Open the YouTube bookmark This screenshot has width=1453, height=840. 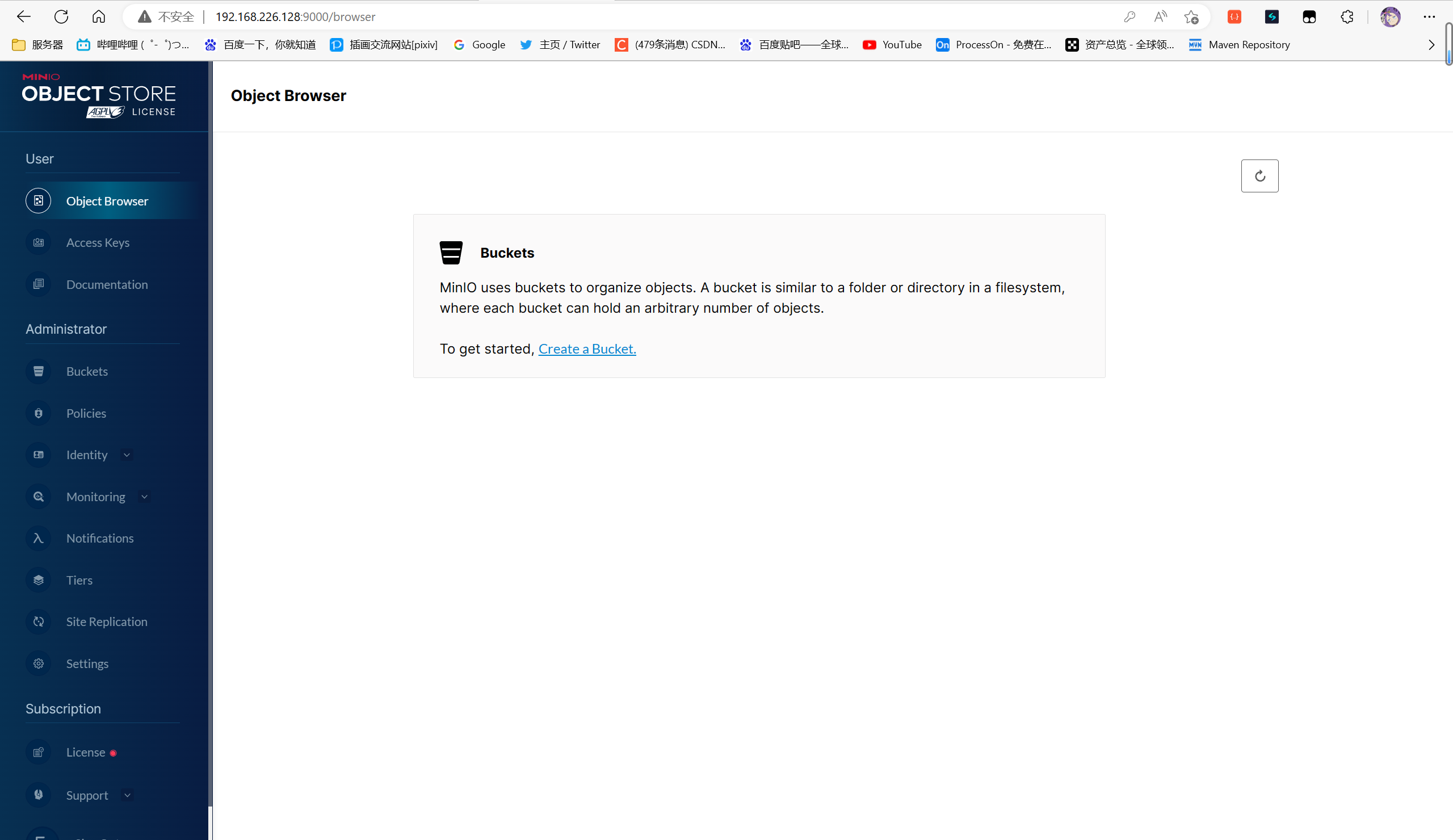pyautogui.click(x=892, y=45)
